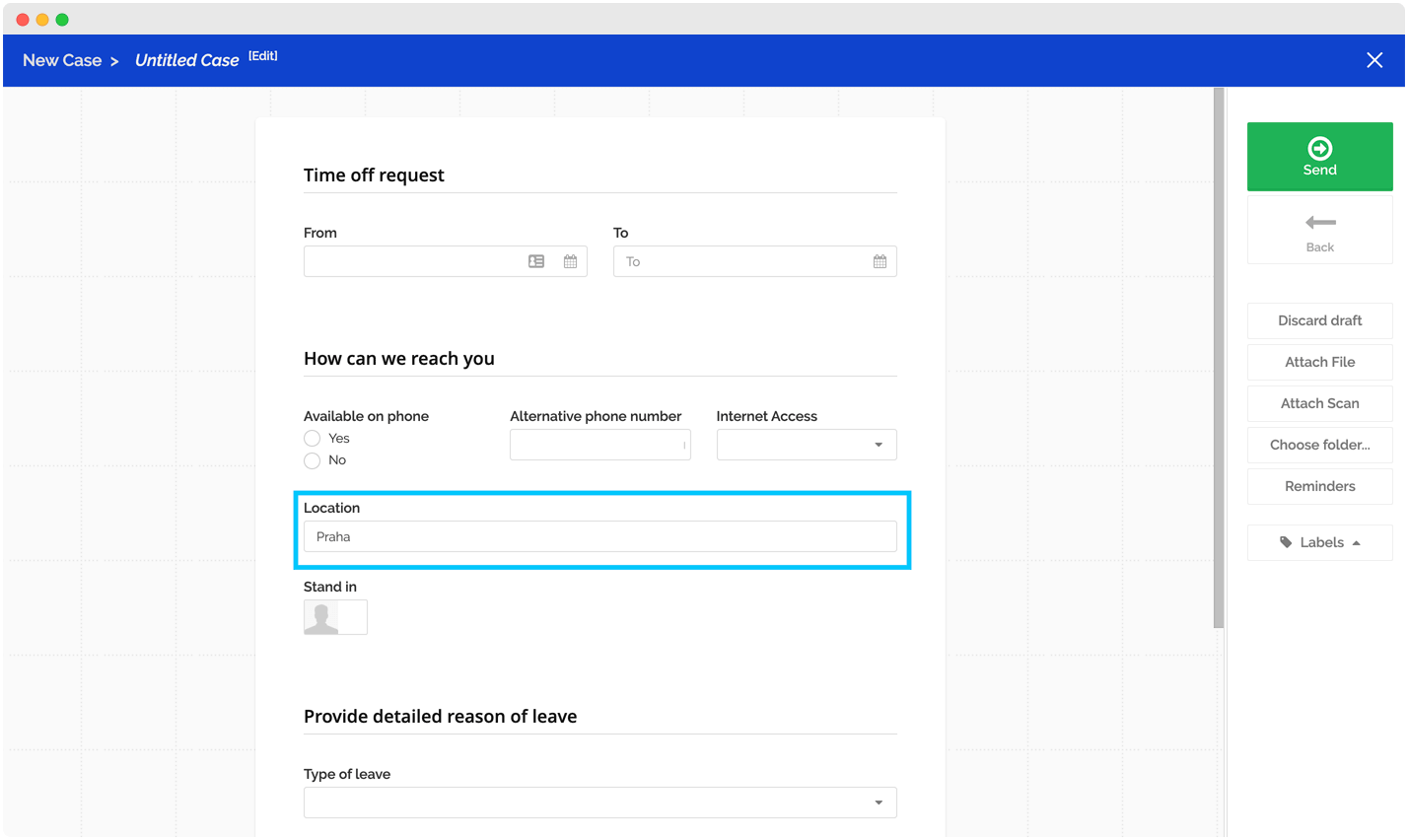Image resolution: width=1408 pixels, height=840 pixels.
Task: Click the Edit link next to Untitled Case
Action: pos(262,56)
